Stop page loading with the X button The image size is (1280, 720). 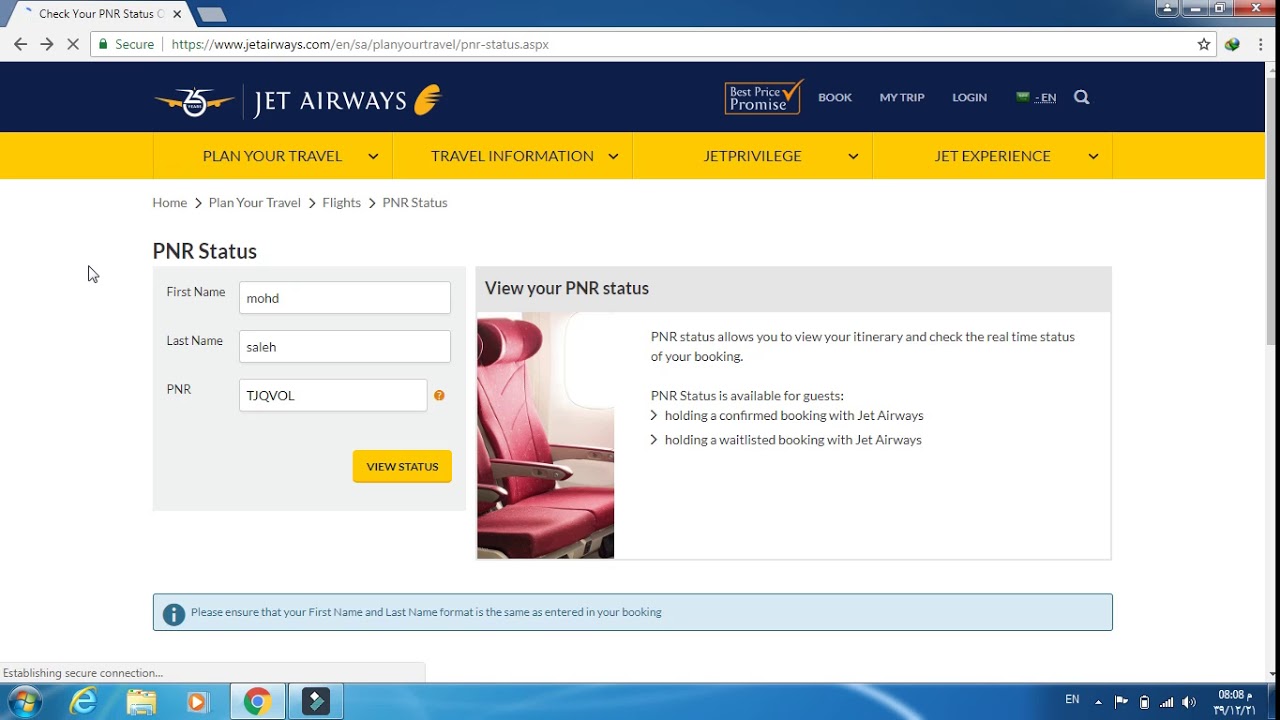click(x=73, y=44)
